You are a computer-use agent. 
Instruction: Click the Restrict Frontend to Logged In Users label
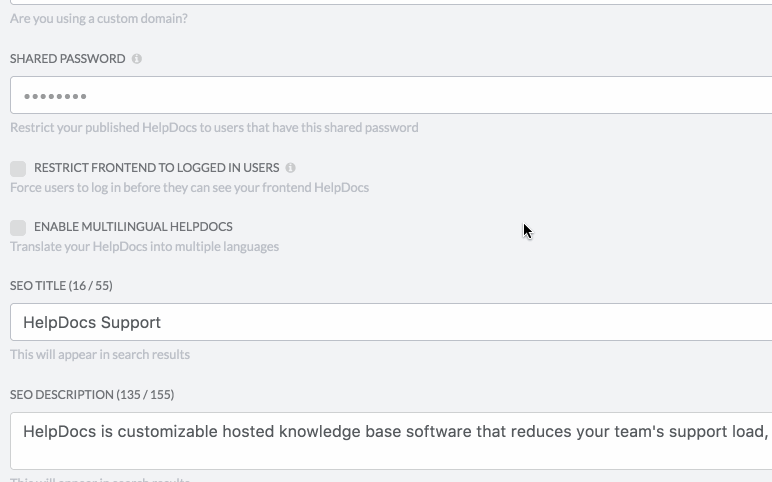pyautogui.click(x=157, y=168)
